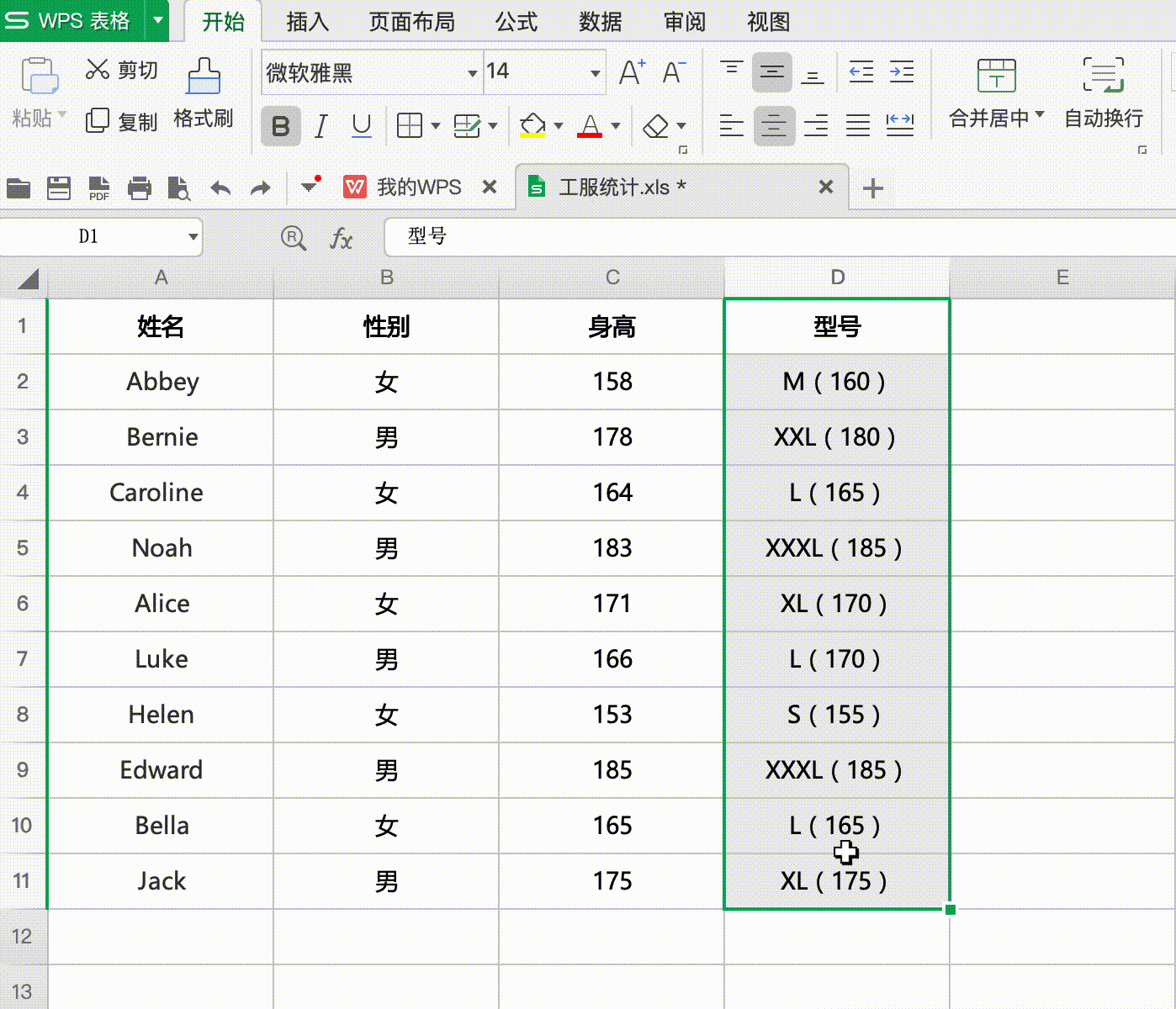Open the borders dropdown arrow
Viewport: 1176px width, 1009px height.
[436, 126]
